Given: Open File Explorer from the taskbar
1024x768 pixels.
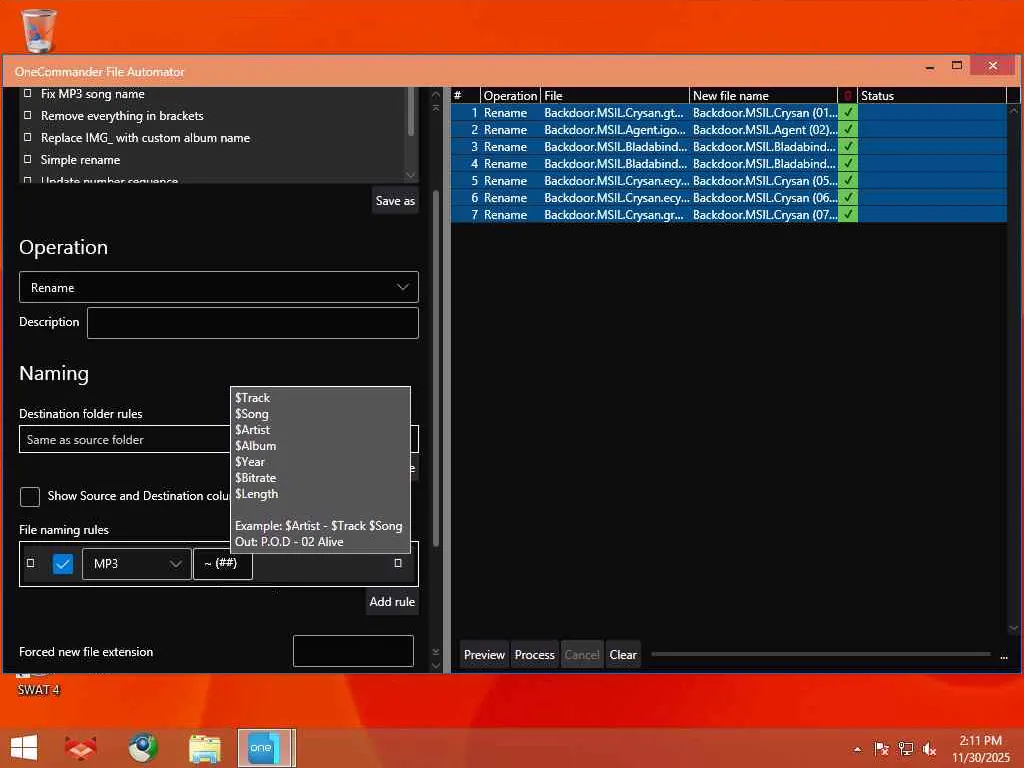Looking at the screenshot, I should coord(204,748).
